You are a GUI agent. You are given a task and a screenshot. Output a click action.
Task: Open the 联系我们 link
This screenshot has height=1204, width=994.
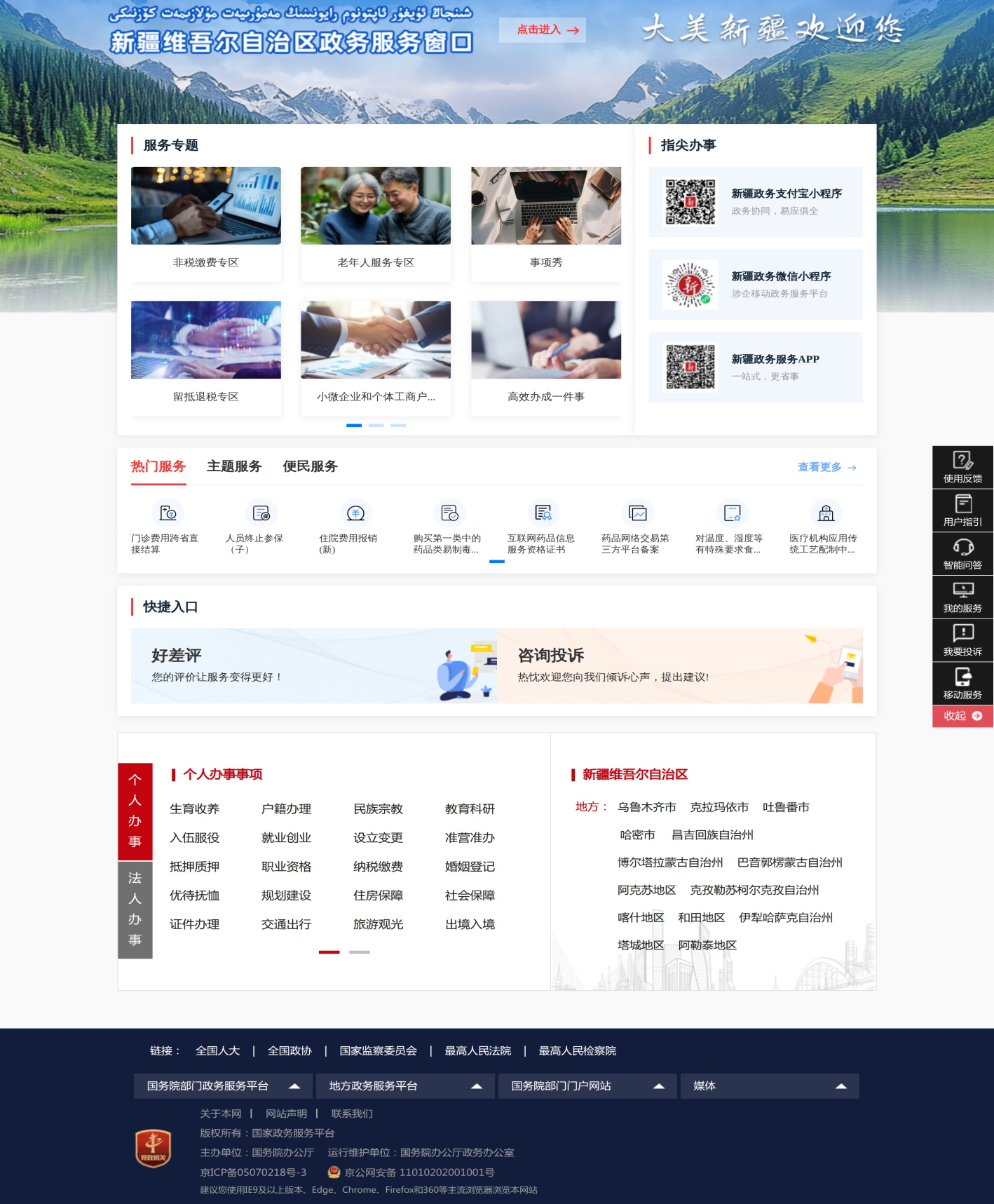tap(352, 1114)
